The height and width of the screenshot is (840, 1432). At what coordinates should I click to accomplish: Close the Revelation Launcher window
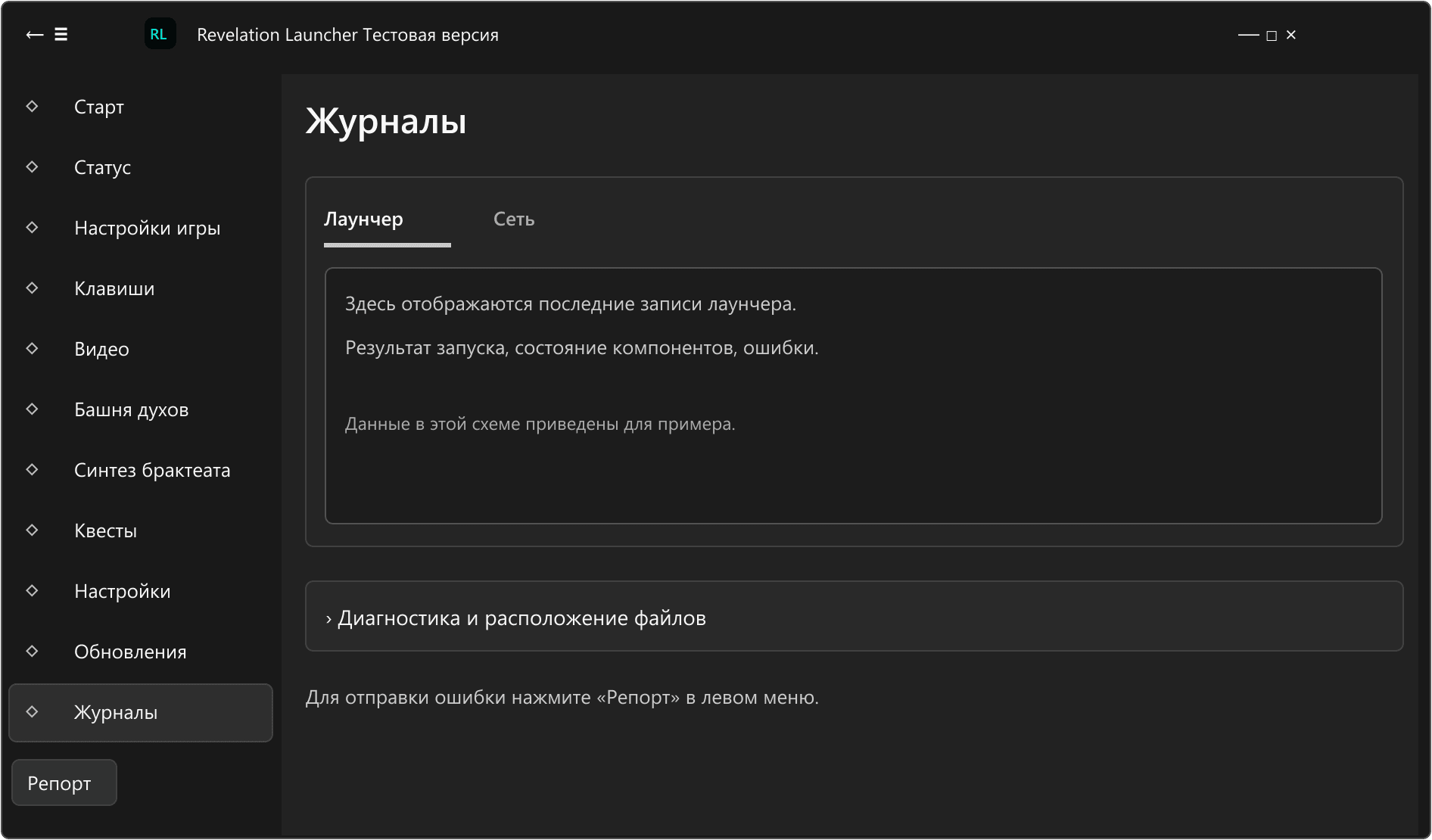1291,35
